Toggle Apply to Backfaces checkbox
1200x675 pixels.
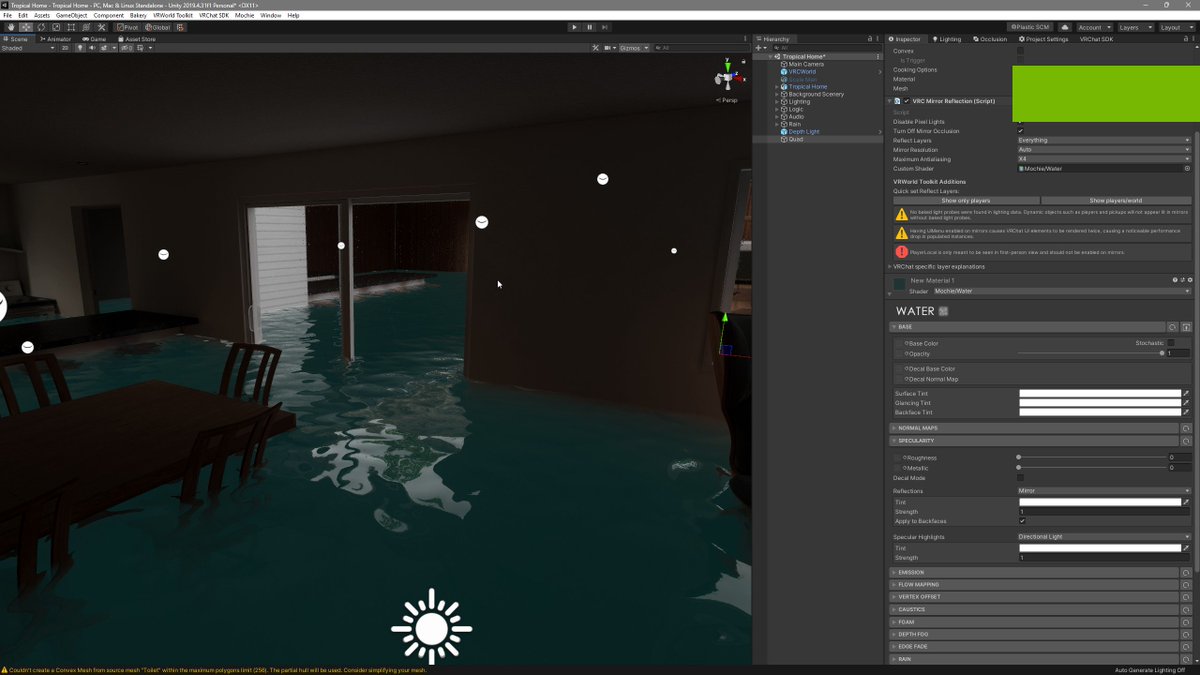(1021, 521)
